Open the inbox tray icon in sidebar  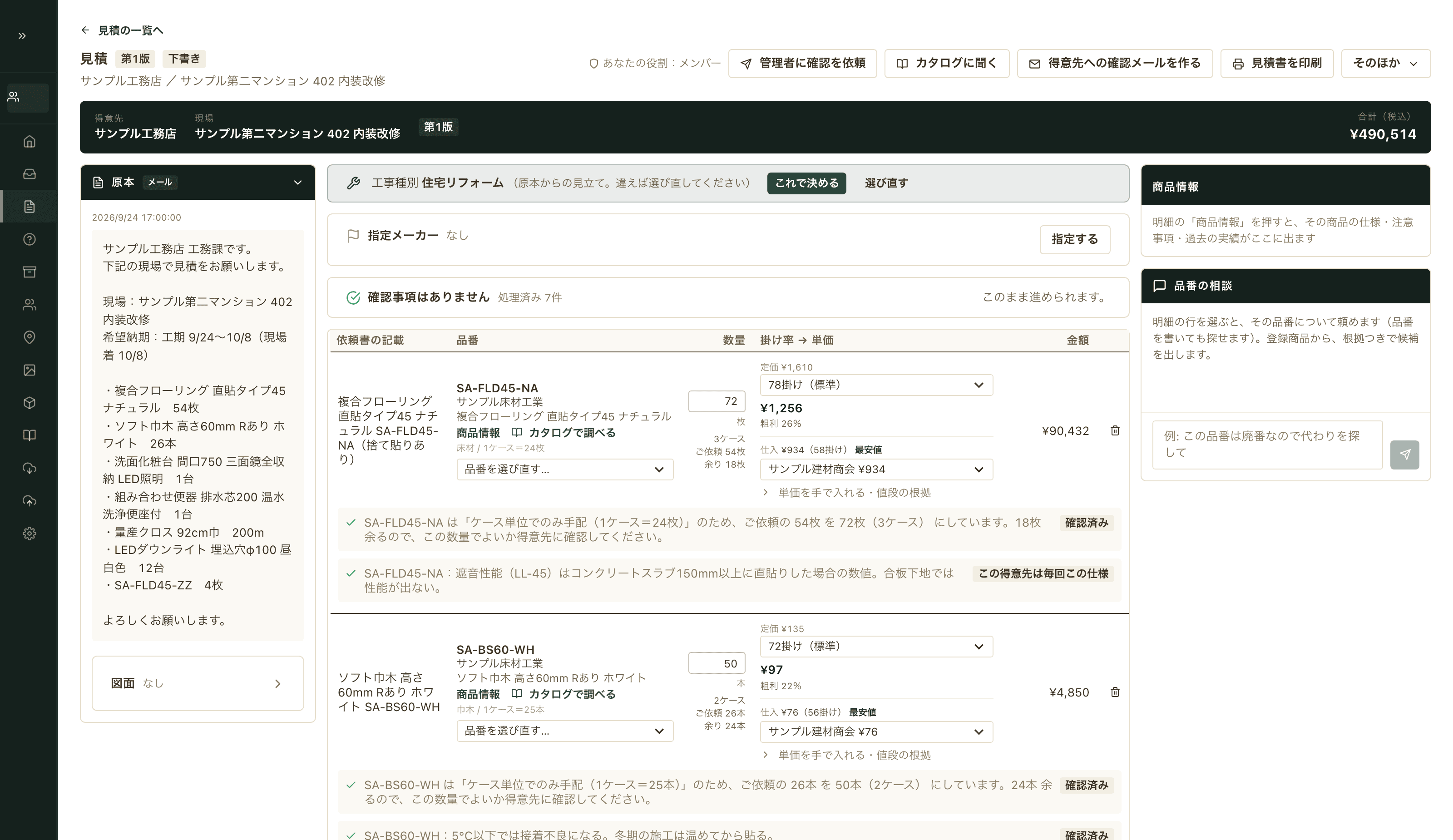click(x=30, y=173)
